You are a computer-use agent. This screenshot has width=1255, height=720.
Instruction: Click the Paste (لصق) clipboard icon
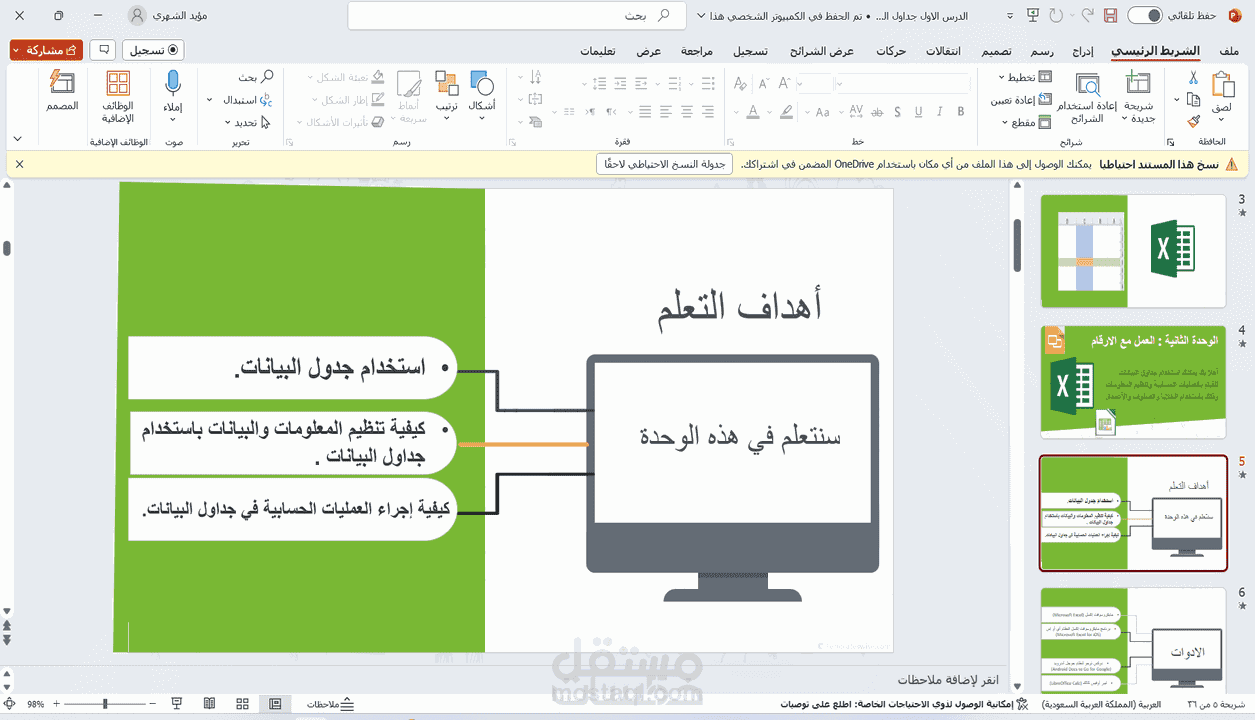click(1222, 84)
